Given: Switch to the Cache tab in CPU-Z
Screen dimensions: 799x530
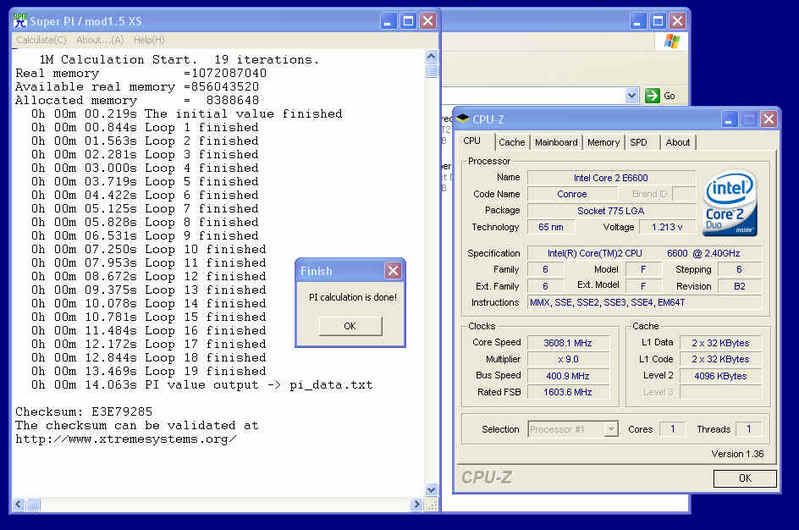Looking at the screenshot, I should 512,142.
